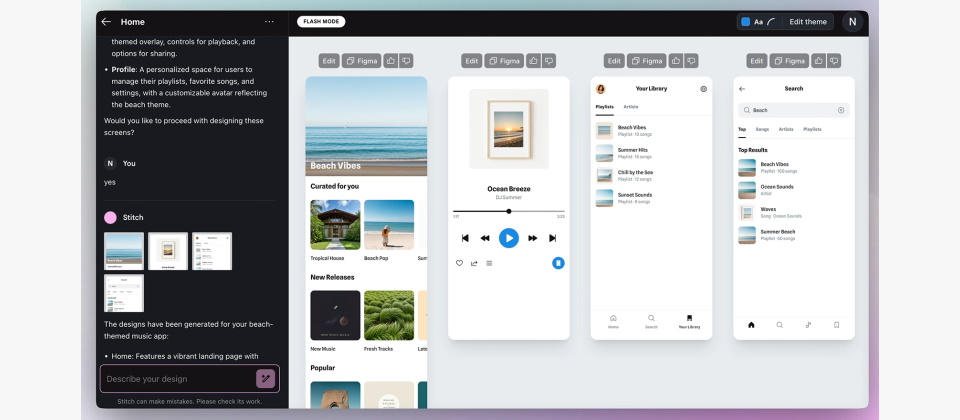Click Figma button above the Search screen
The width and height of the screenshot is (960, 420).
(x=789, y=61)
